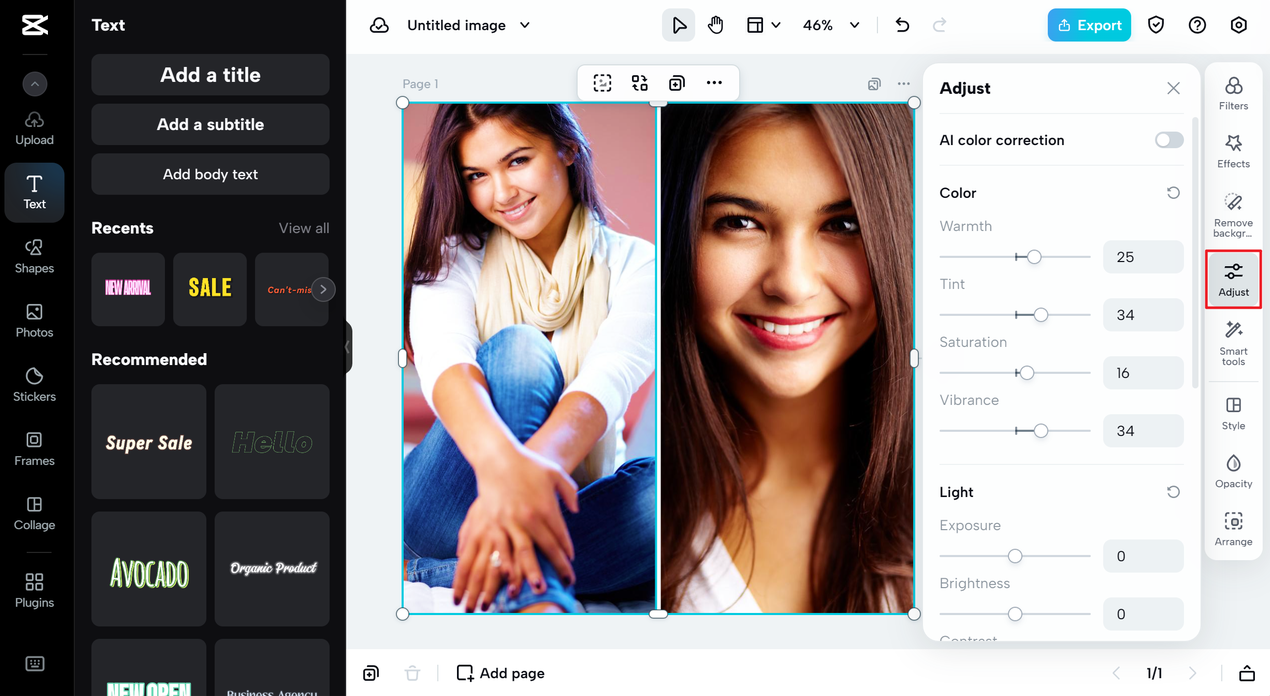Choose the SALE recent text style
Image resolution: width=1270 pixels, height=696 pixels.
click(x=210, y=289)
